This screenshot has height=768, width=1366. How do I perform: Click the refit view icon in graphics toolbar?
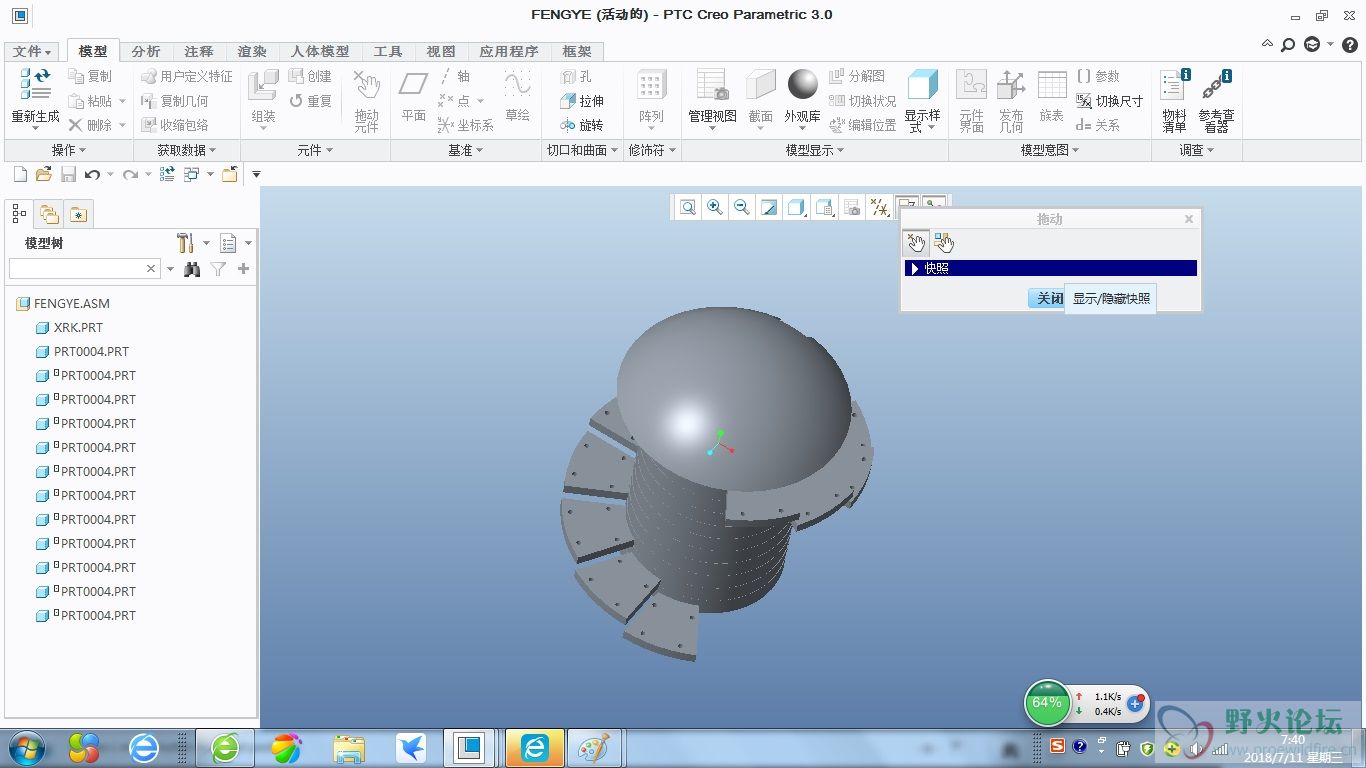click(x=688, y=207)
